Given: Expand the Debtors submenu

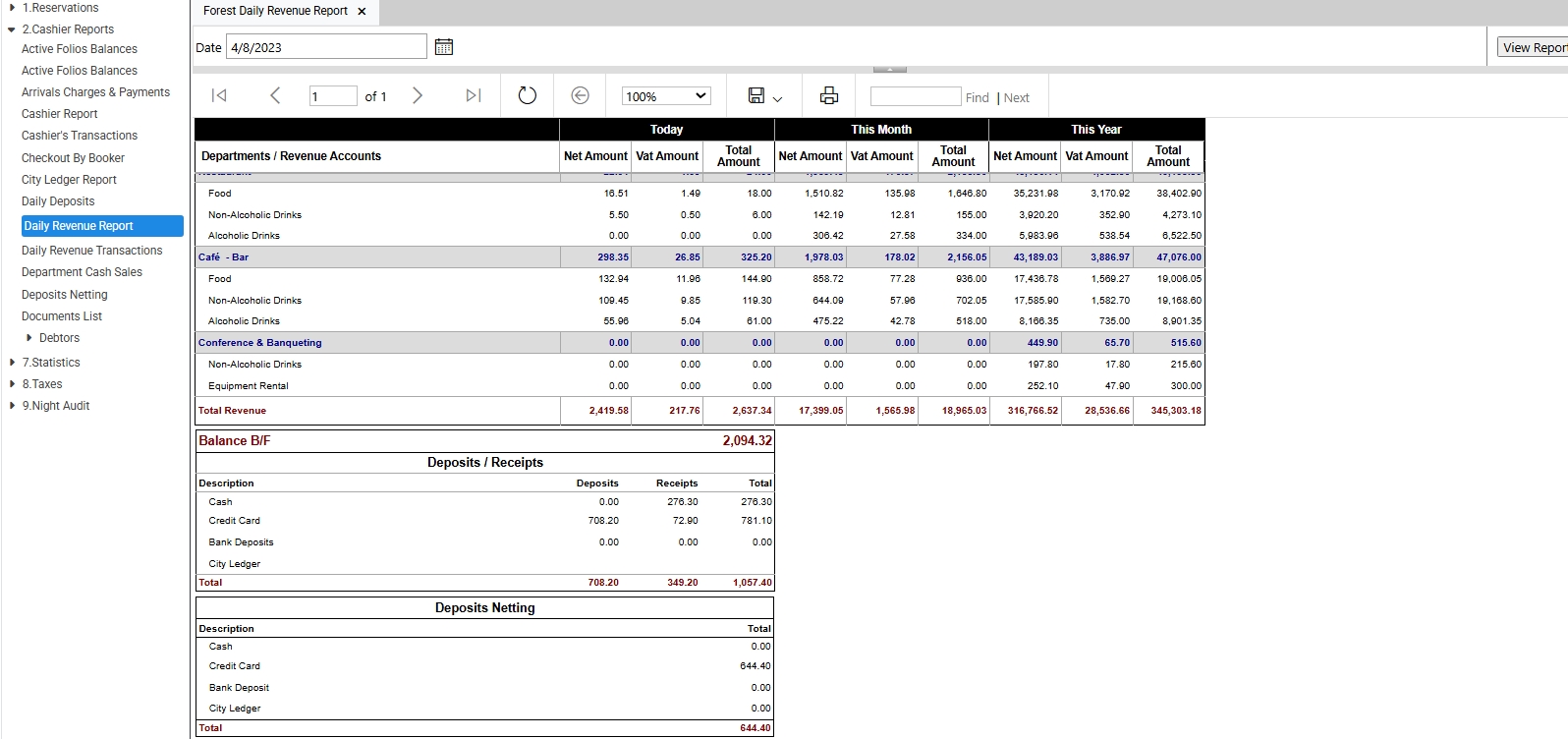Looking at the screenshot, I should pos(29,338).
